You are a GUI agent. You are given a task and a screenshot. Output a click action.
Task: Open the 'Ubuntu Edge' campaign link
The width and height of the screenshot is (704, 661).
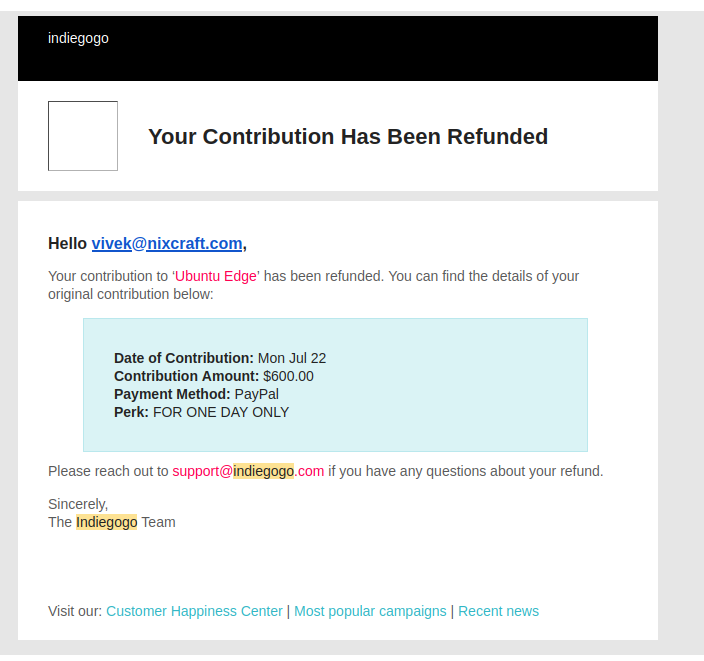[x=215, y=276]
